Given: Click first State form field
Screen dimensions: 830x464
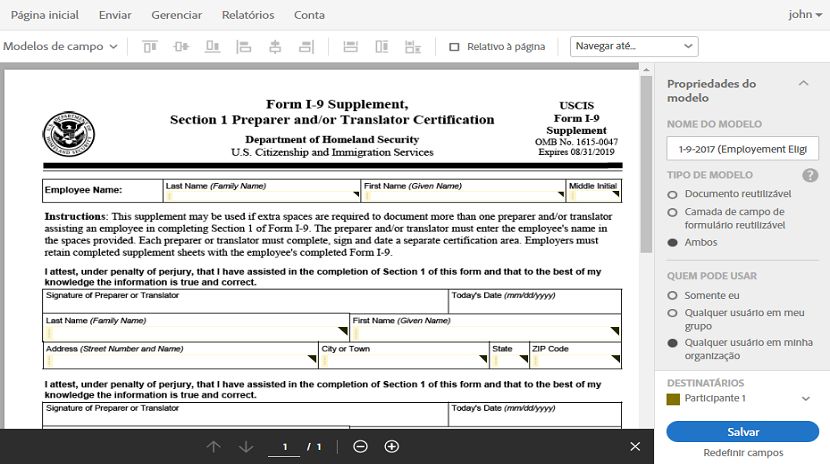Looking at the screenshot, I should point(510,361).
